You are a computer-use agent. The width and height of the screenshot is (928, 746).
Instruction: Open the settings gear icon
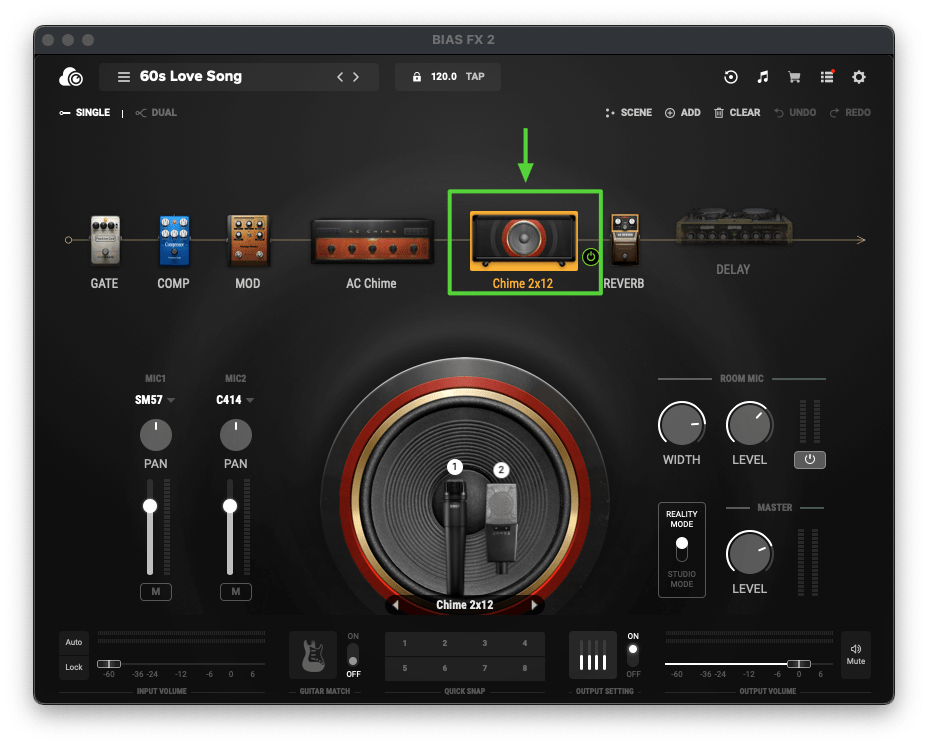pyautogui.click(x=858, y=77)
